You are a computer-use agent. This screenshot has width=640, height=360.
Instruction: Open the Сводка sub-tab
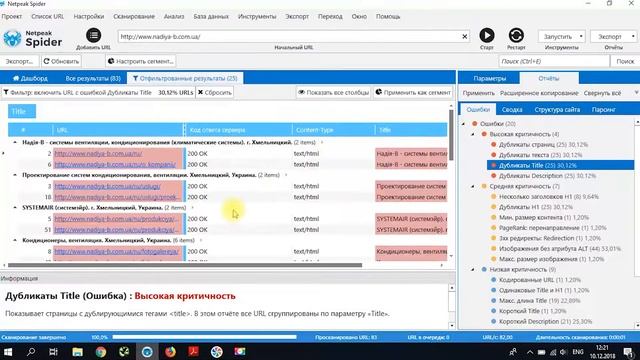[512, 109]
